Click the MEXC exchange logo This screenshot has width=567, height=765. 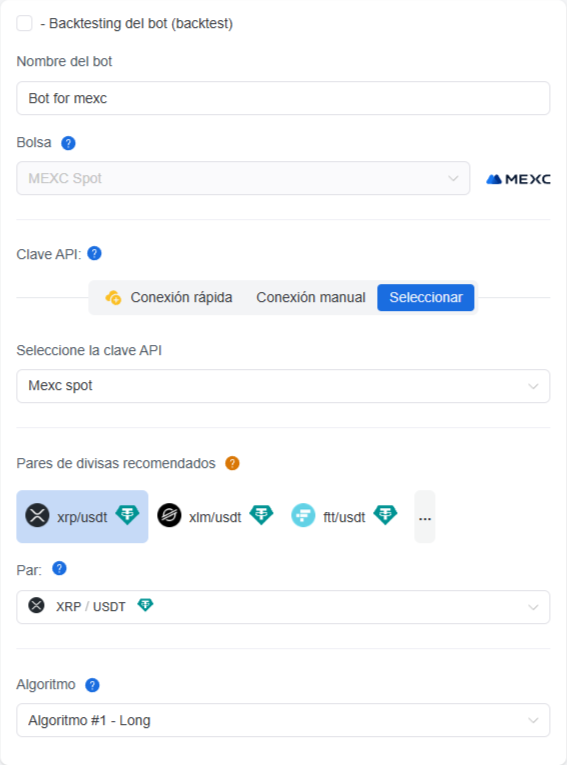pos(518,179)
